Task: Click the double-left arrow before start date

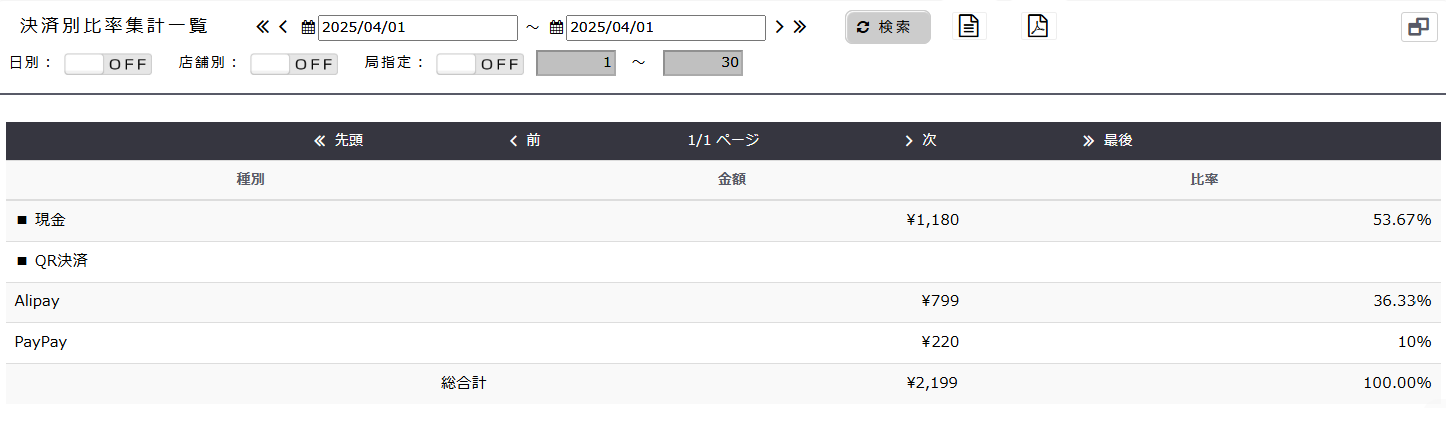Action: click(263, 27)
